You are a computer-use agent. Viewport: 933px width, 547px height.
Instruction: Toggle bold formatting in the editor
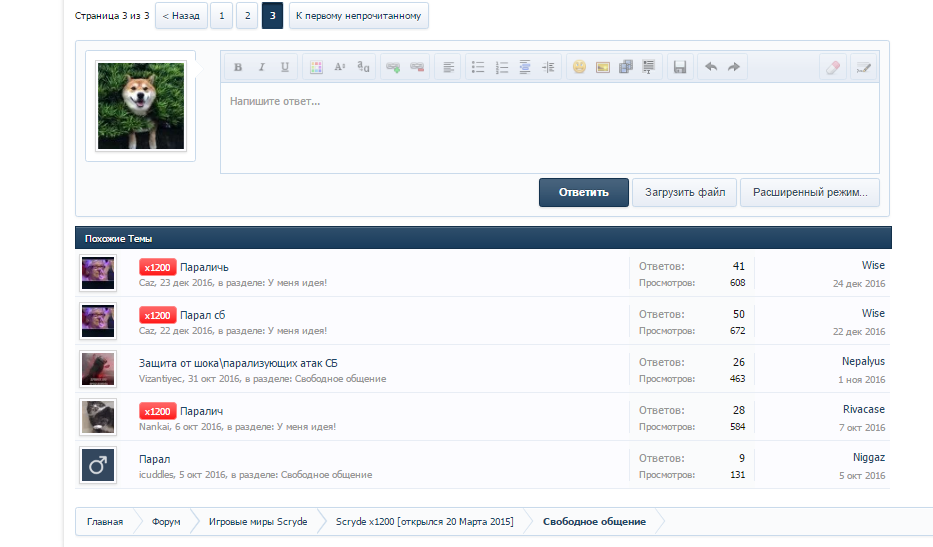tap(238, 67)
